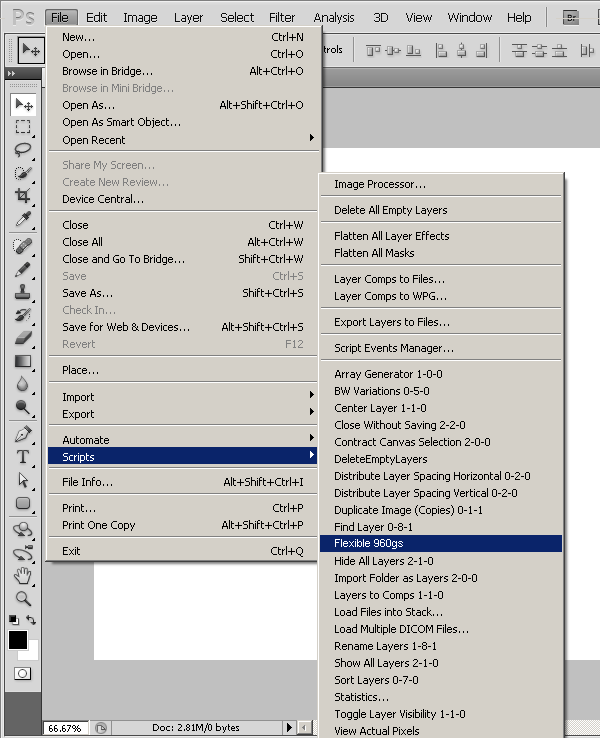The height and width of the screenshot is (738, 600).
Task: Select the Eyedropper tool
Action: point(23,218)
